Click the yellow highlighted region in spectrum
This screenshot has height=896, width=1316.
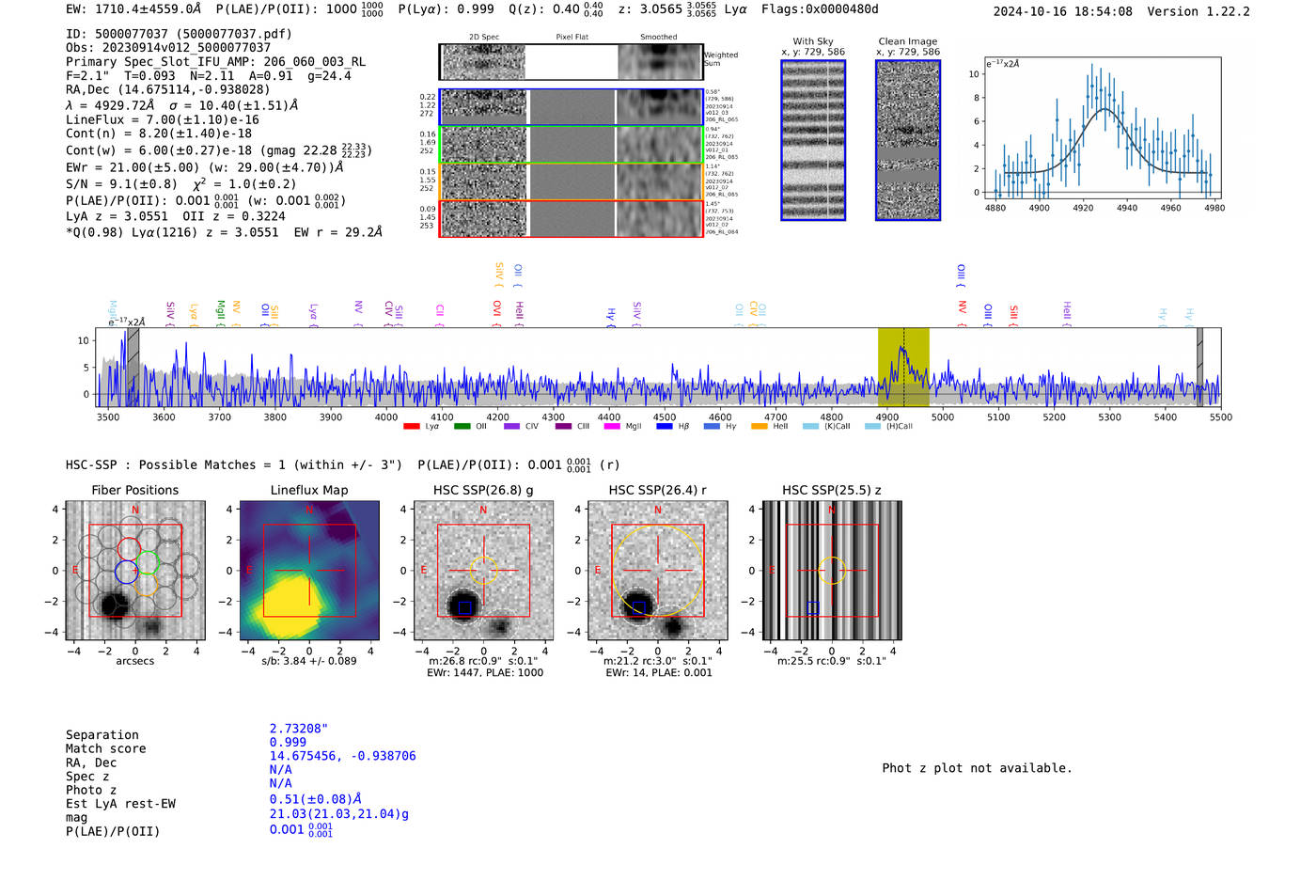(903, 367)
